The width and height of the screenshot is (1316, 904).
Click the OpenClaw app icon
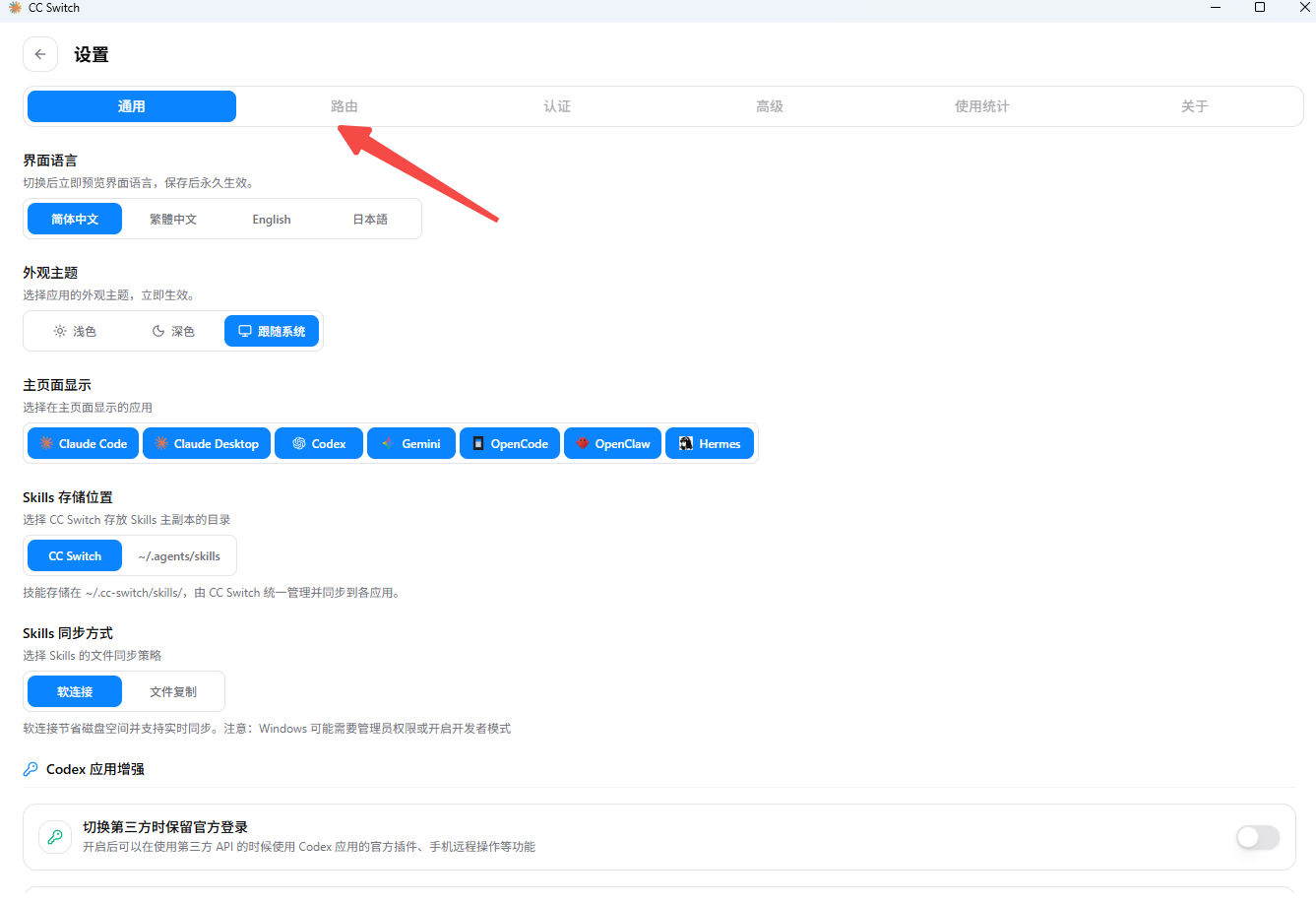583,443
